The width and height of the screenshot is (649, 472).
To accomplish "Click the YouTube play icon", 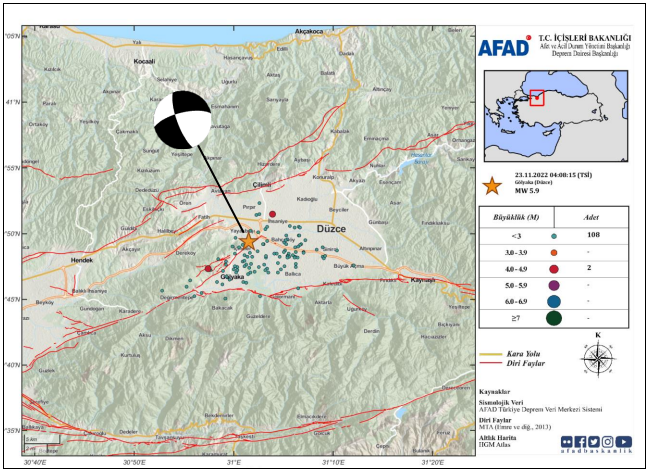I will [623, 441].
